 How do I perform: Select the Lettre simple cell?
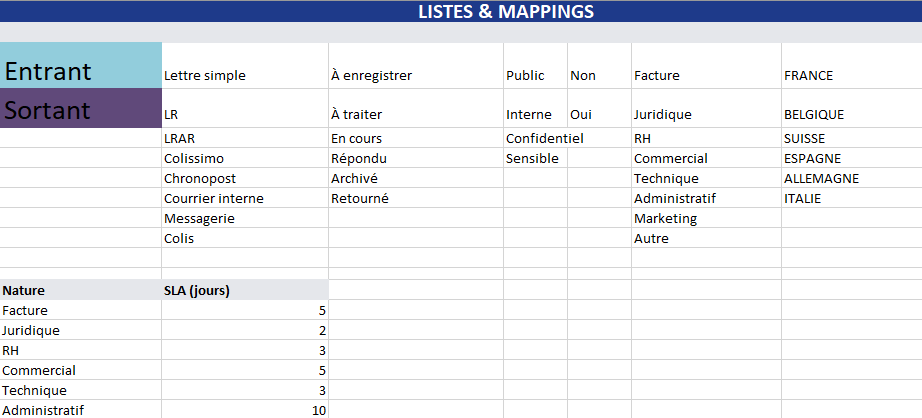[x=244, y=75]
